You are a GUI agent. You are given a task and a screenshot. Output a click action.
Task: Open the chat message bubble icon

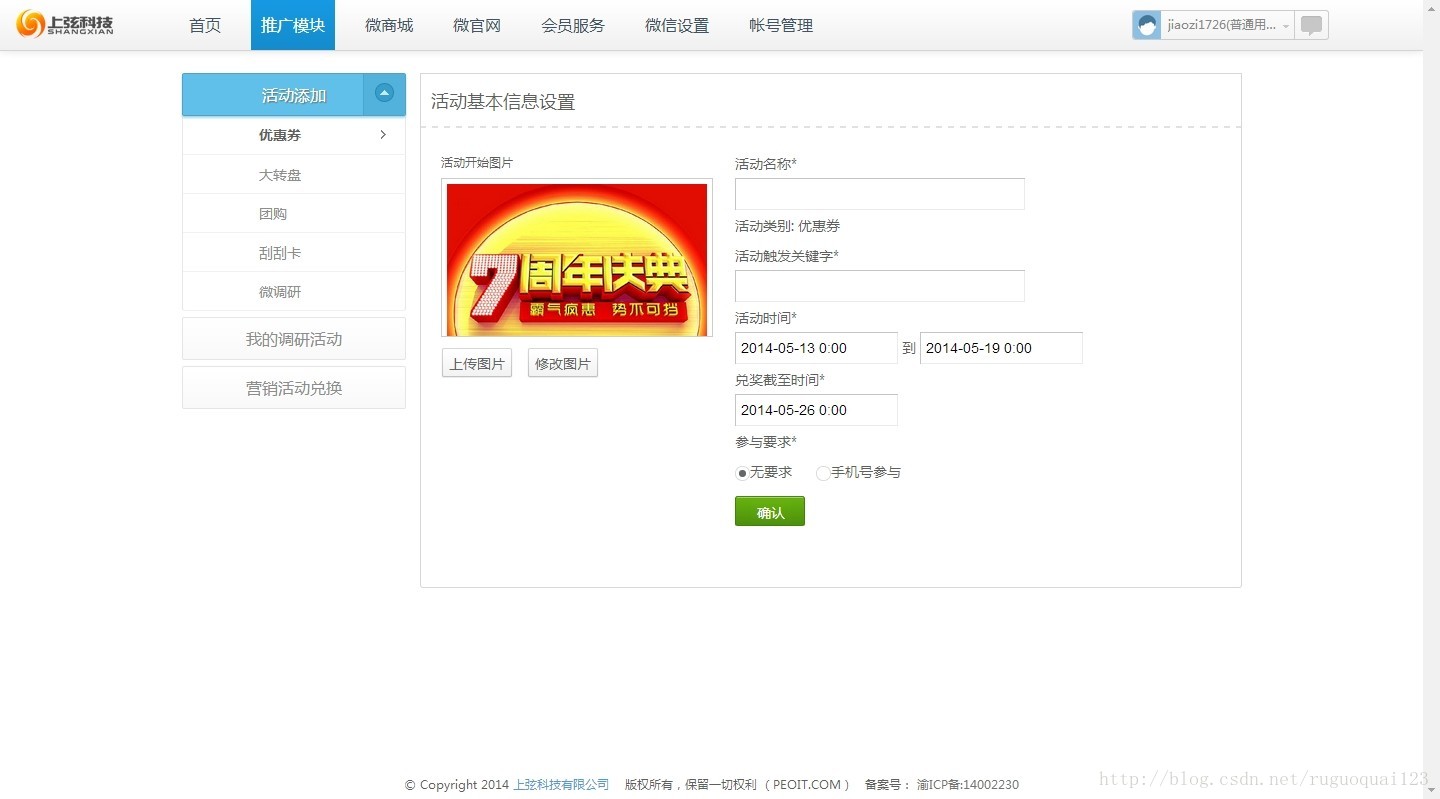1311,26
